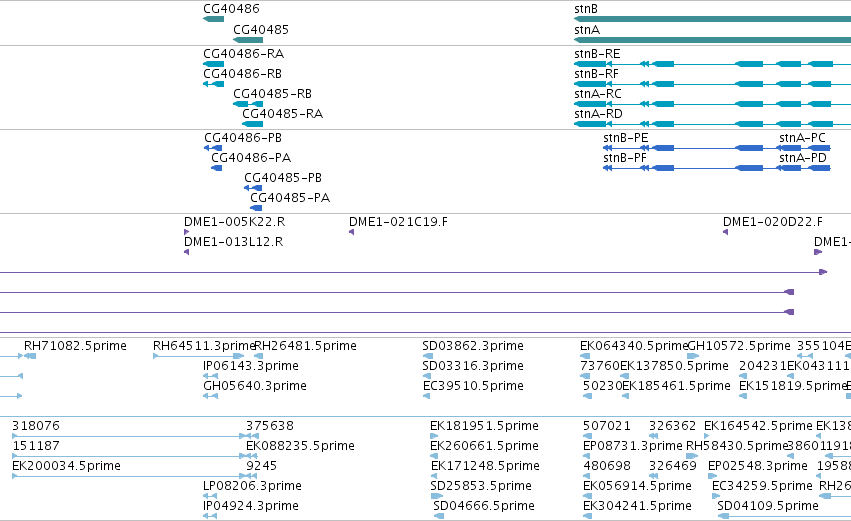The image size is (851, 521).
Task: Click EK088235.5prime label
Action: (300, 446)
